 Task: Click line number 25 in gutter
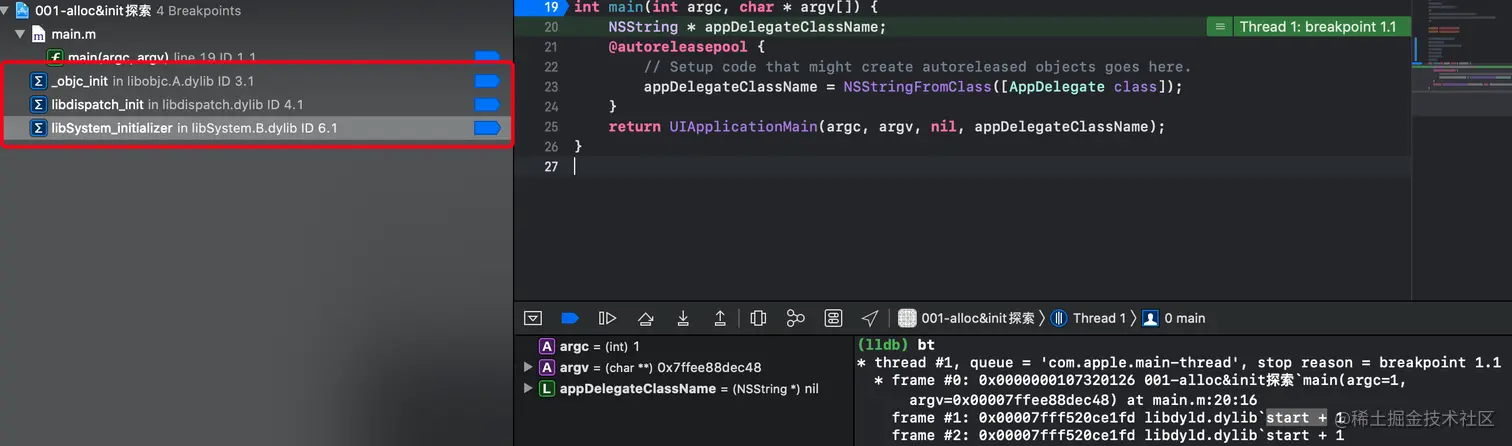[x=551, y=127]
